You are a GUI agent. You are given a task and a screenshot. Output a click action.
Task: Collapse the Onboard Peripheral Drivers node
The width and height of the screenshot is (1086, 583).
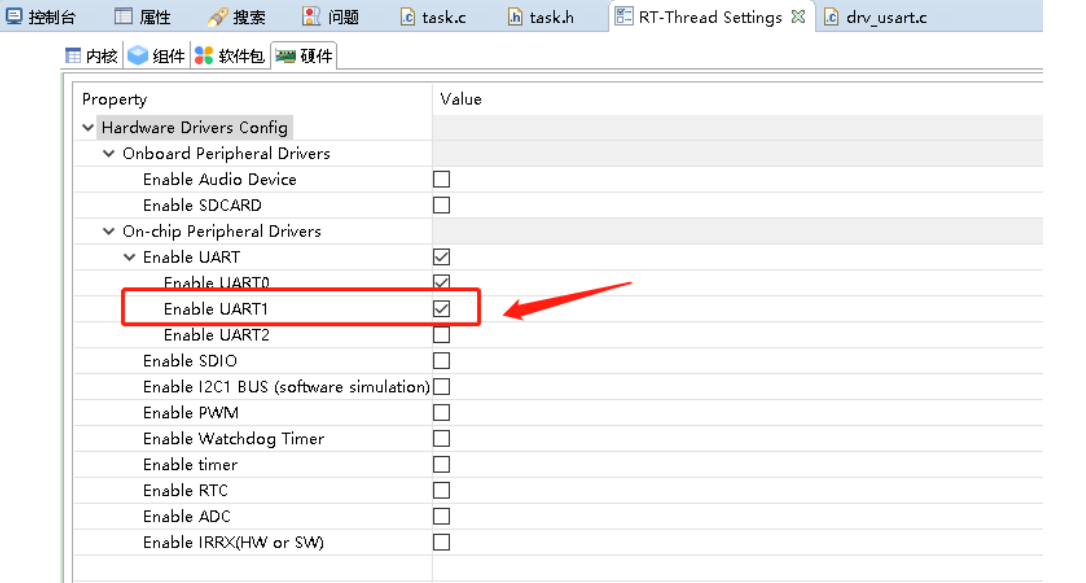(109, 153)
